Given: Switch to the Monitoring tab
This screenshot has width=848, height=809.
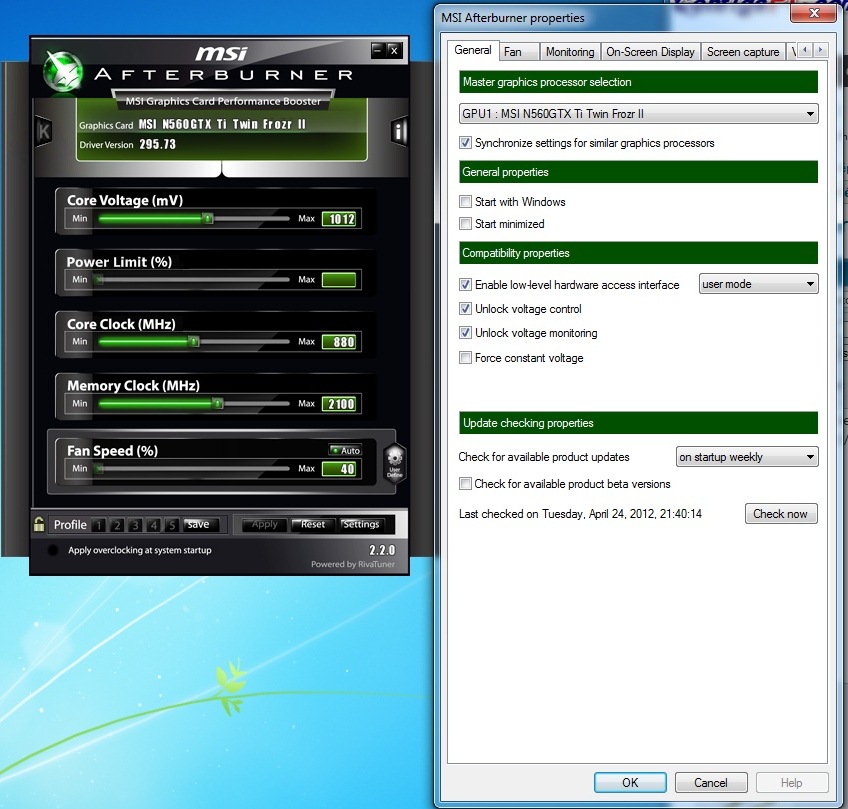Looking at the screenshot, I should [x=570, y=51].
